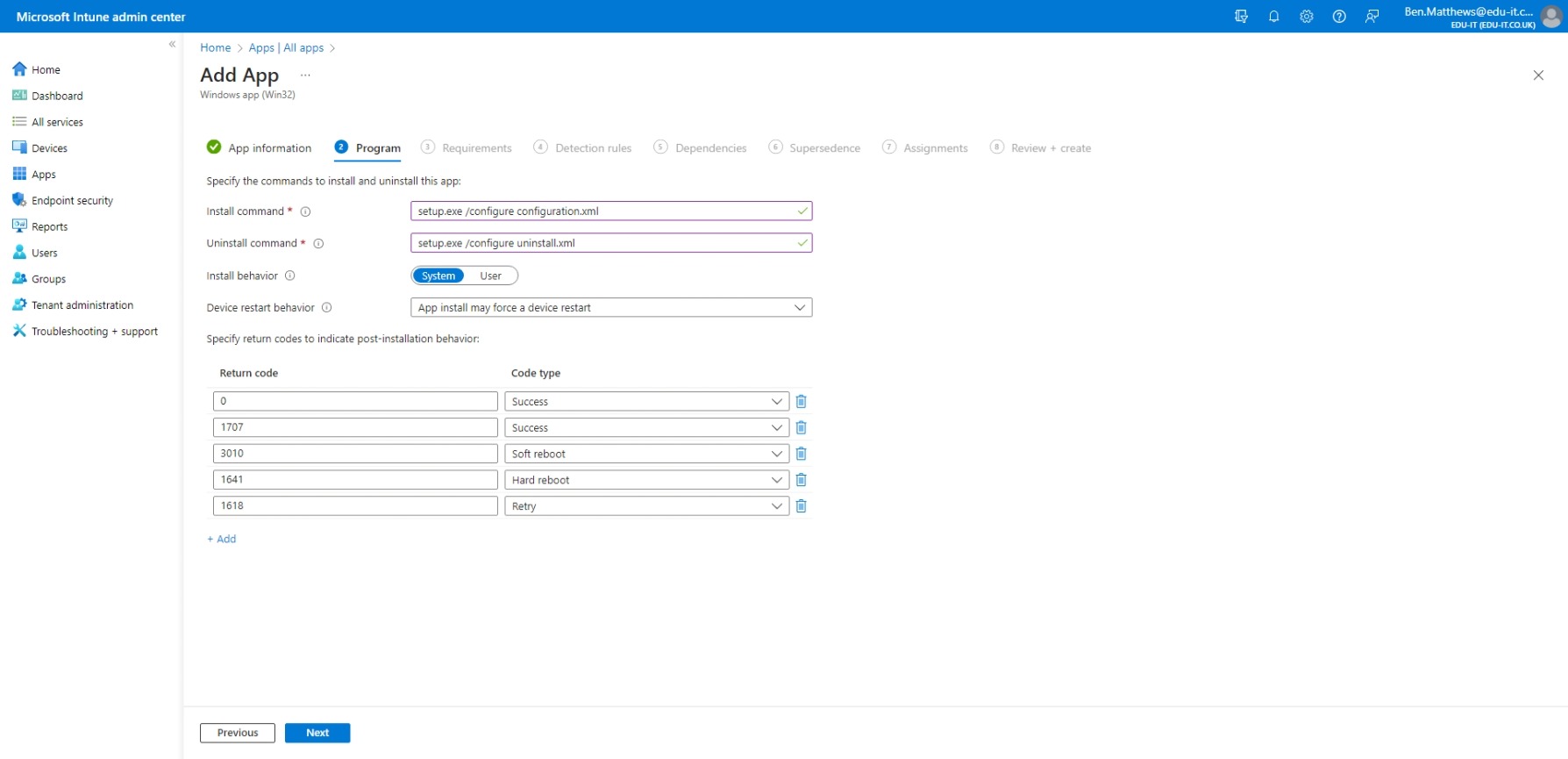The image size is (1568, 759).
Task: Add a new return code row
Action: pos(222,539)
